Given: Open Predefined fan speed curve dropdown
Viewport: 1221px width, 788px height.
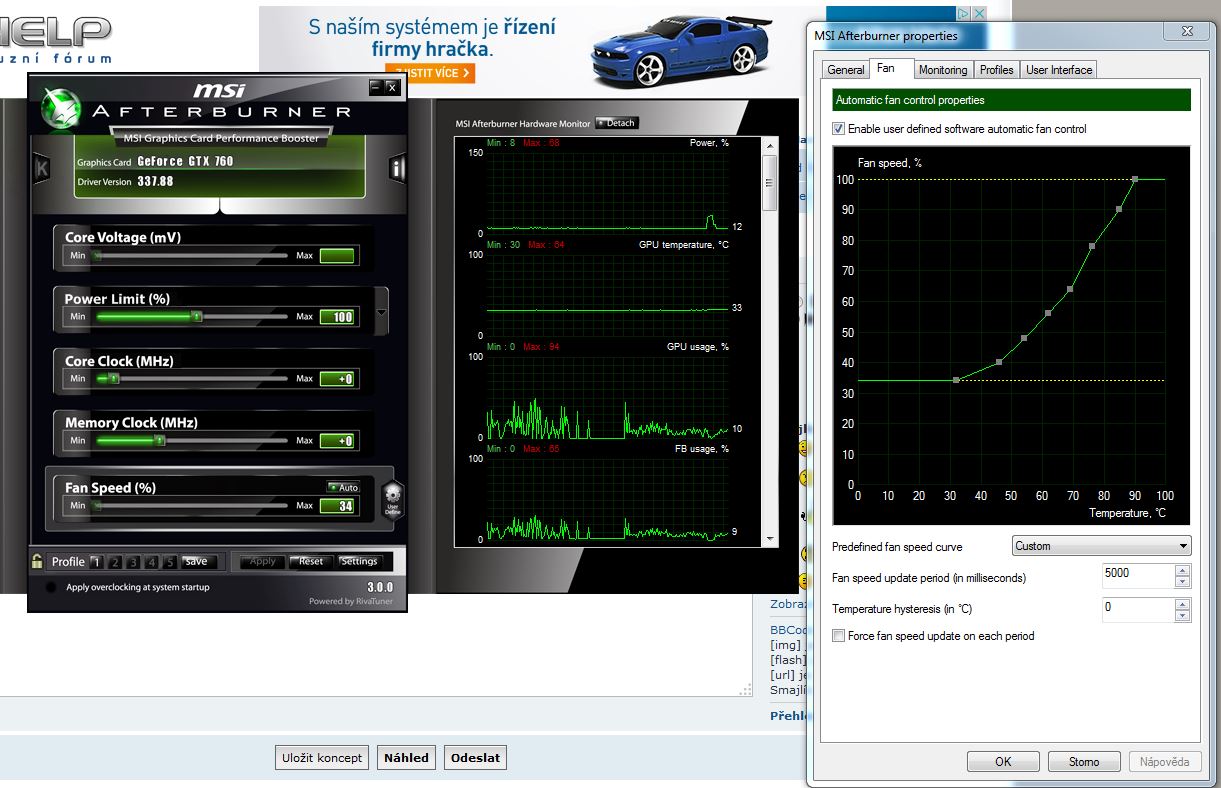Looking at the screenshot, I should (x=1101, y=546).
